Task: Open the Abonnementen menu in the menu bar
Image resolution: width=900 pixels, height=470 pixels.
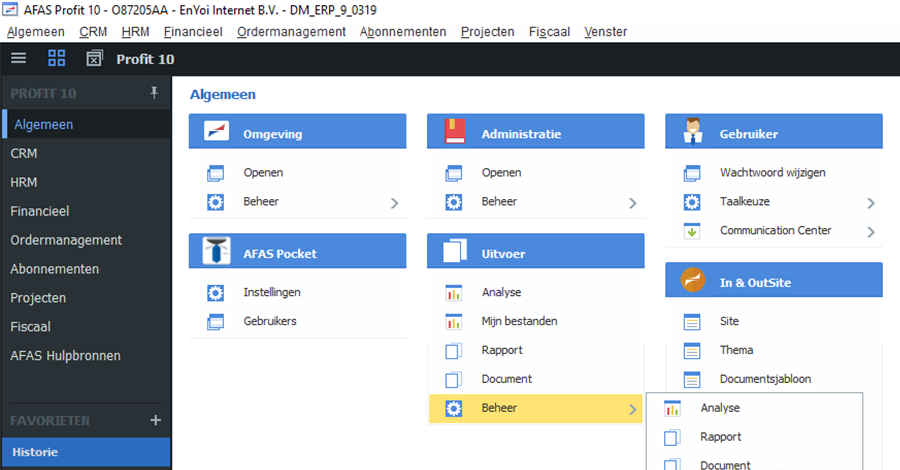Action: point(403,32)
